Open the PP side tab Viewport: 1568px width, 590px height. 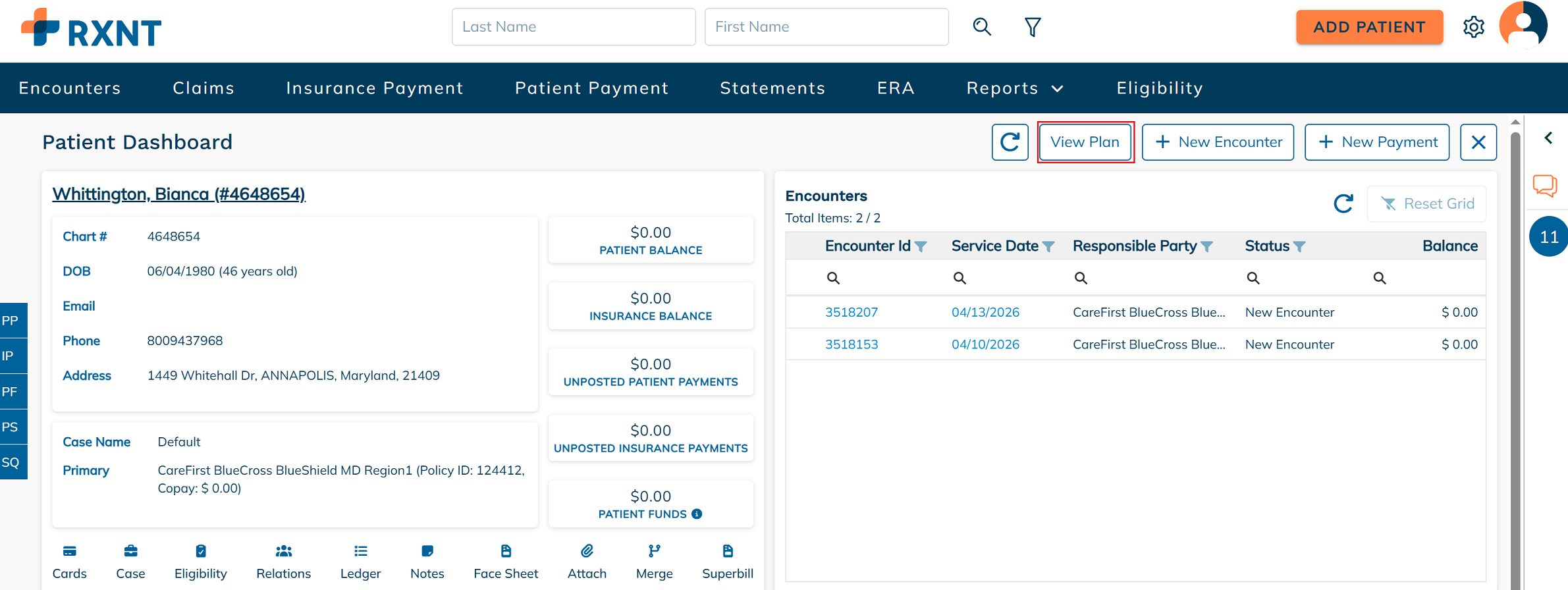point(13,321)
